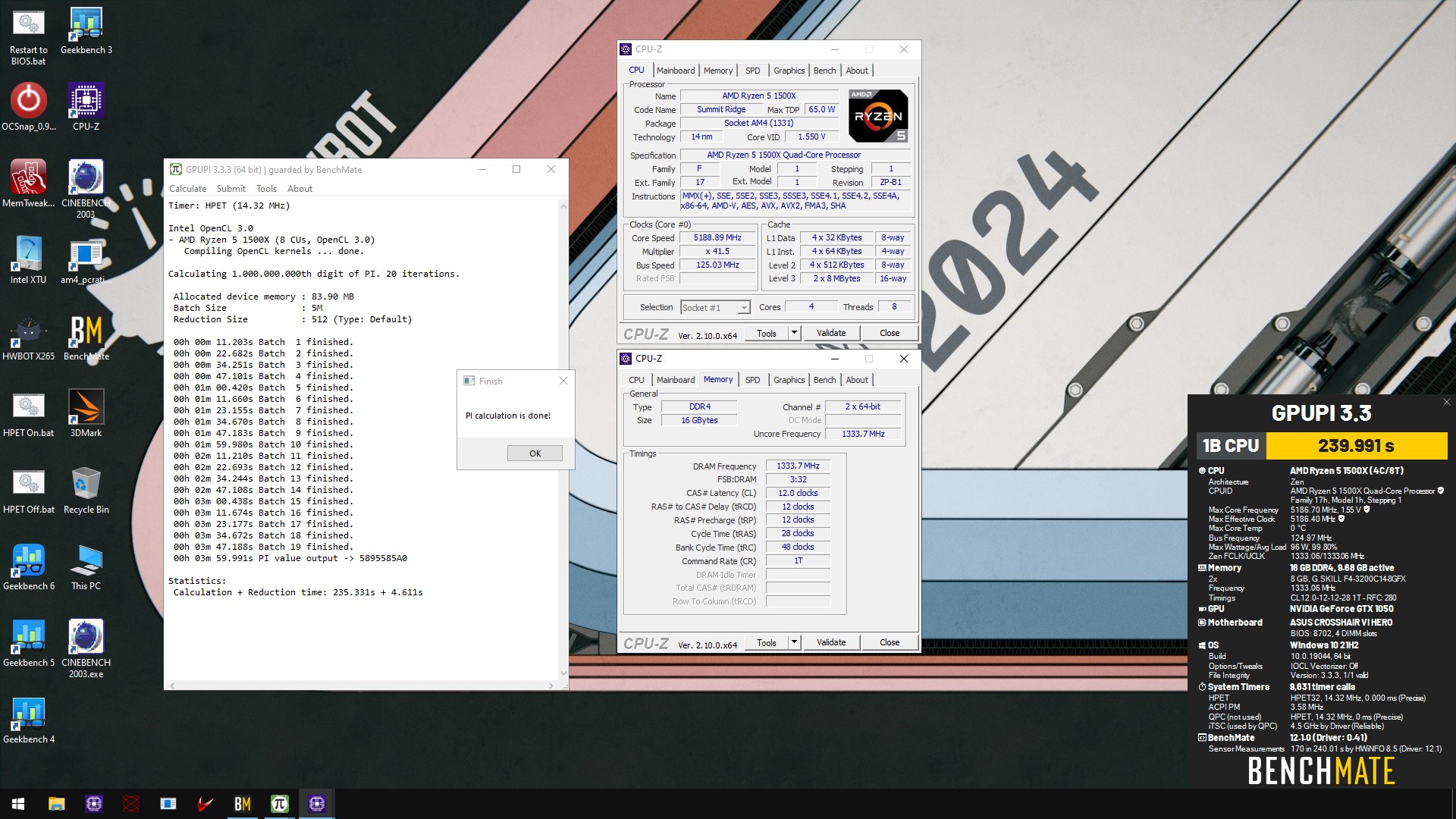Switch to SPD tab in upper CPU-Z
The width and height of the screenshot is (1456, 819).
752,71
